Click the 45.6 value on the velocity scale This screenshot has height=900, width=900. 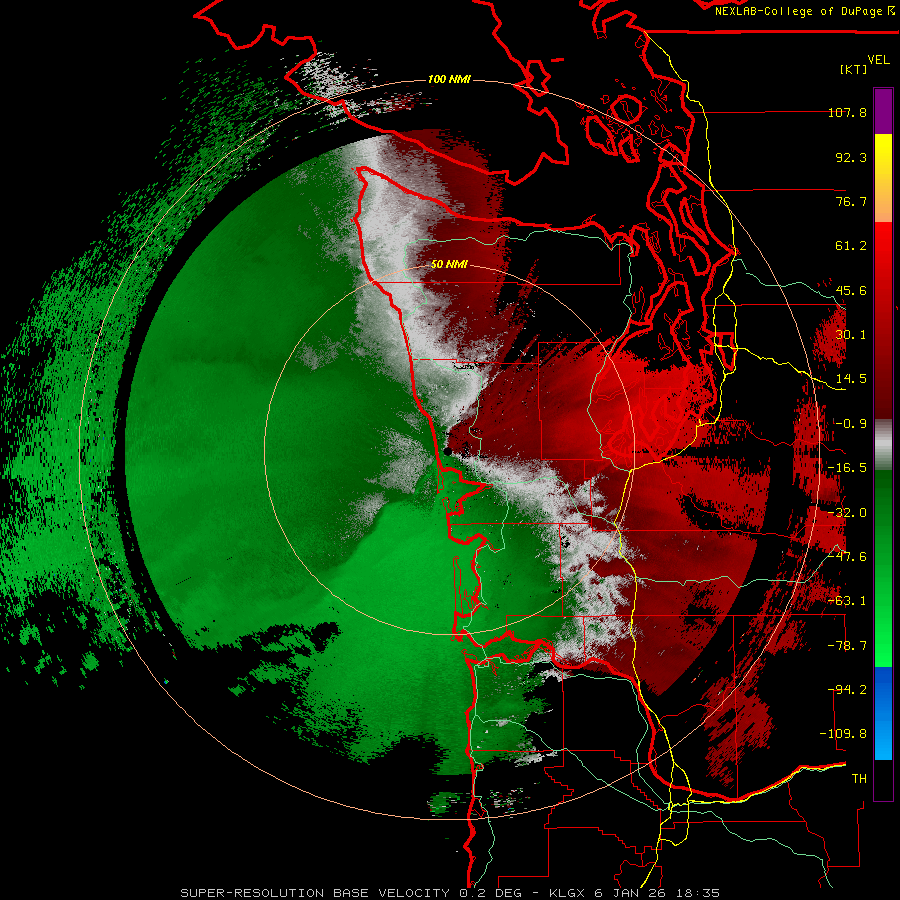click(851, 290)
